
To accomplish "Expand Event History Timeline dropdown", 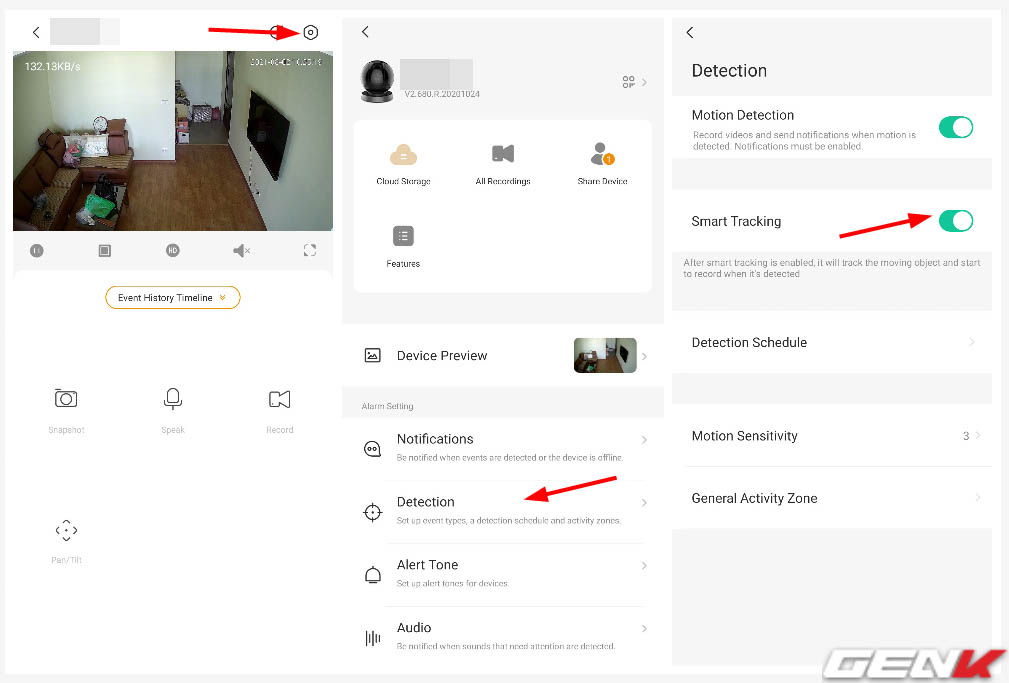I will click(173, 298).
